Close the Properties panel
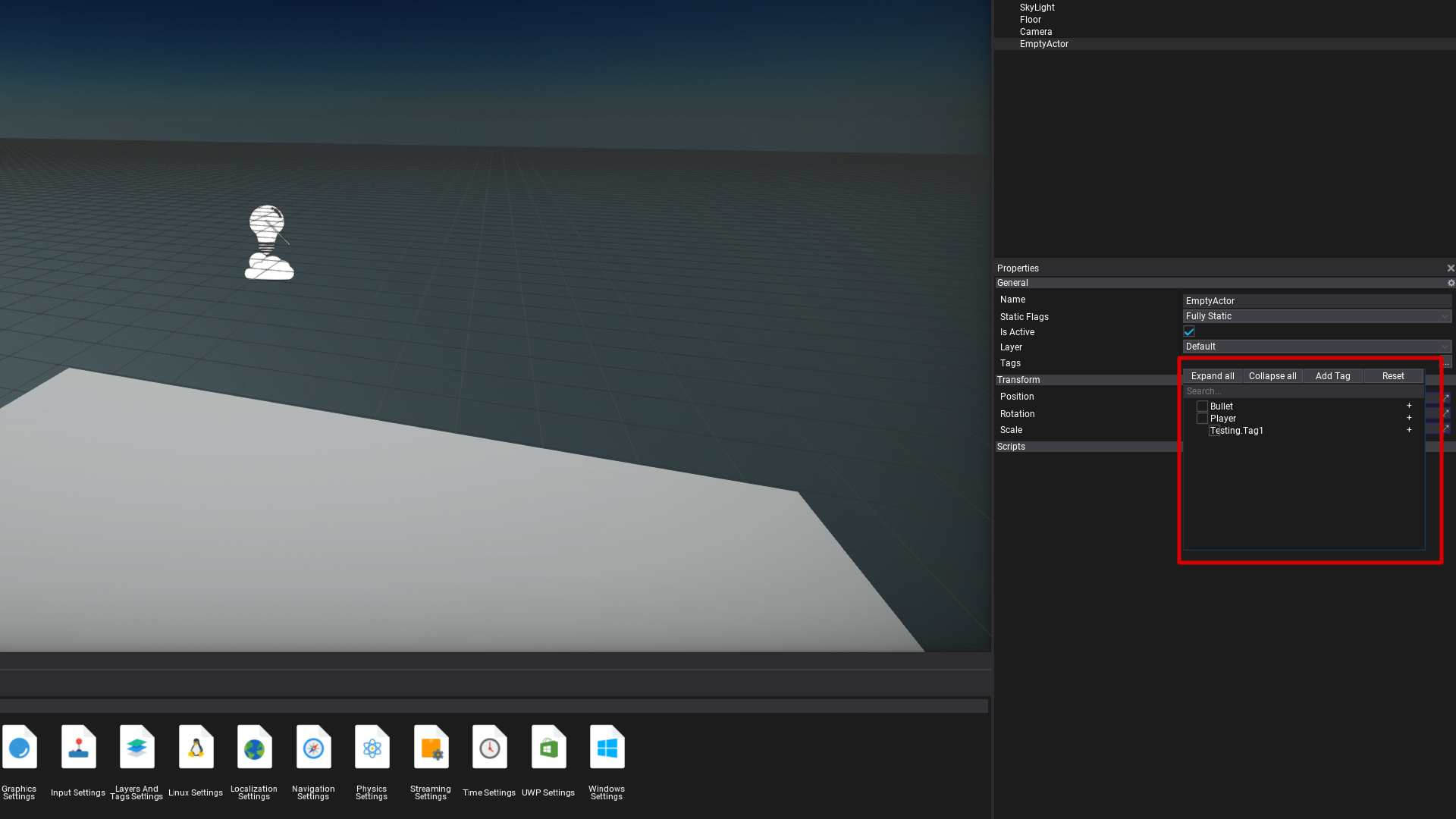 pos(1451,268)
